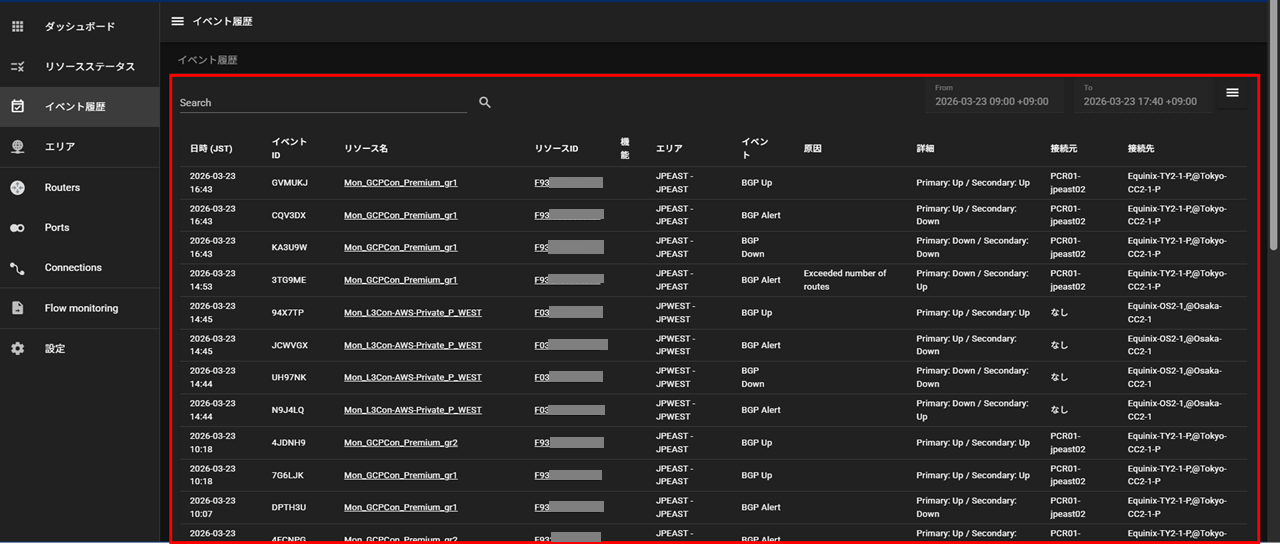Select the Routers menu item
This screenshot has height=544, width=1280.
[x=62, y=188]
